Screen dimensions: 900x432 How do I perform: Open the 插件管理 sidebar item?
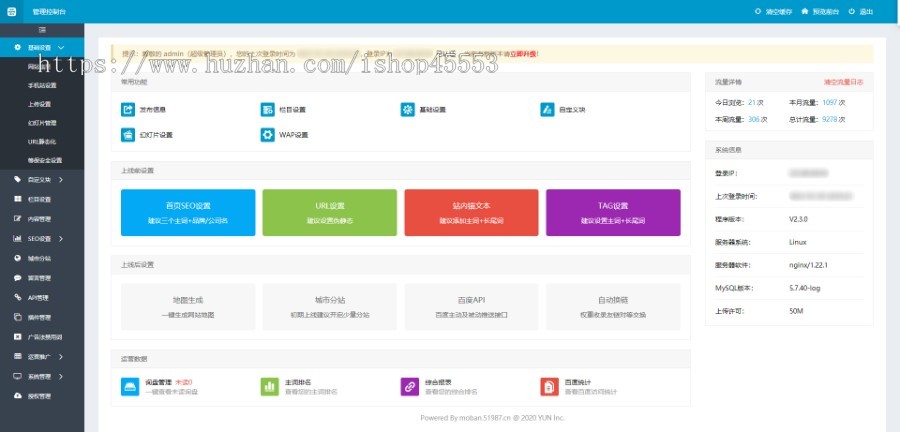pos(42,317)
